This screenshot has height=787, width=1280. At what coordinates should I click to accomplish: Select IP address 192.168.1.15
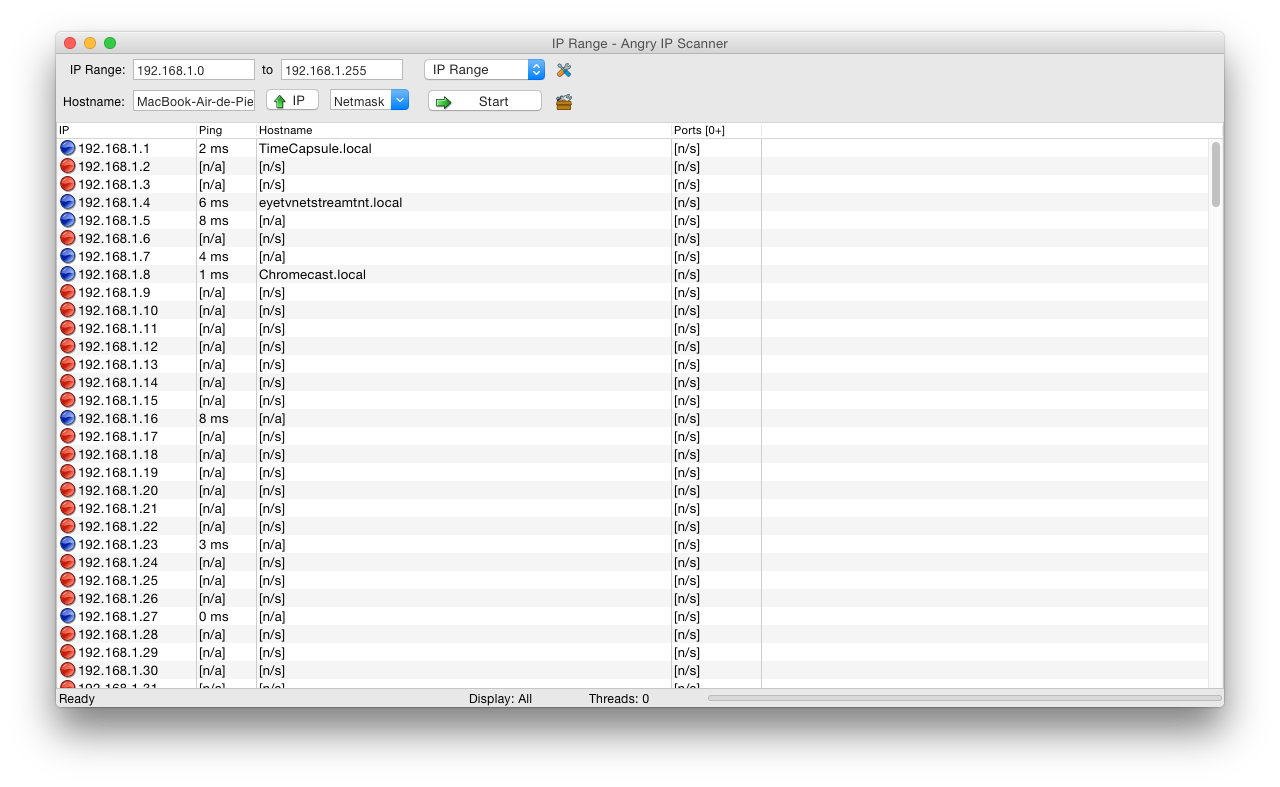click(118, 400)
